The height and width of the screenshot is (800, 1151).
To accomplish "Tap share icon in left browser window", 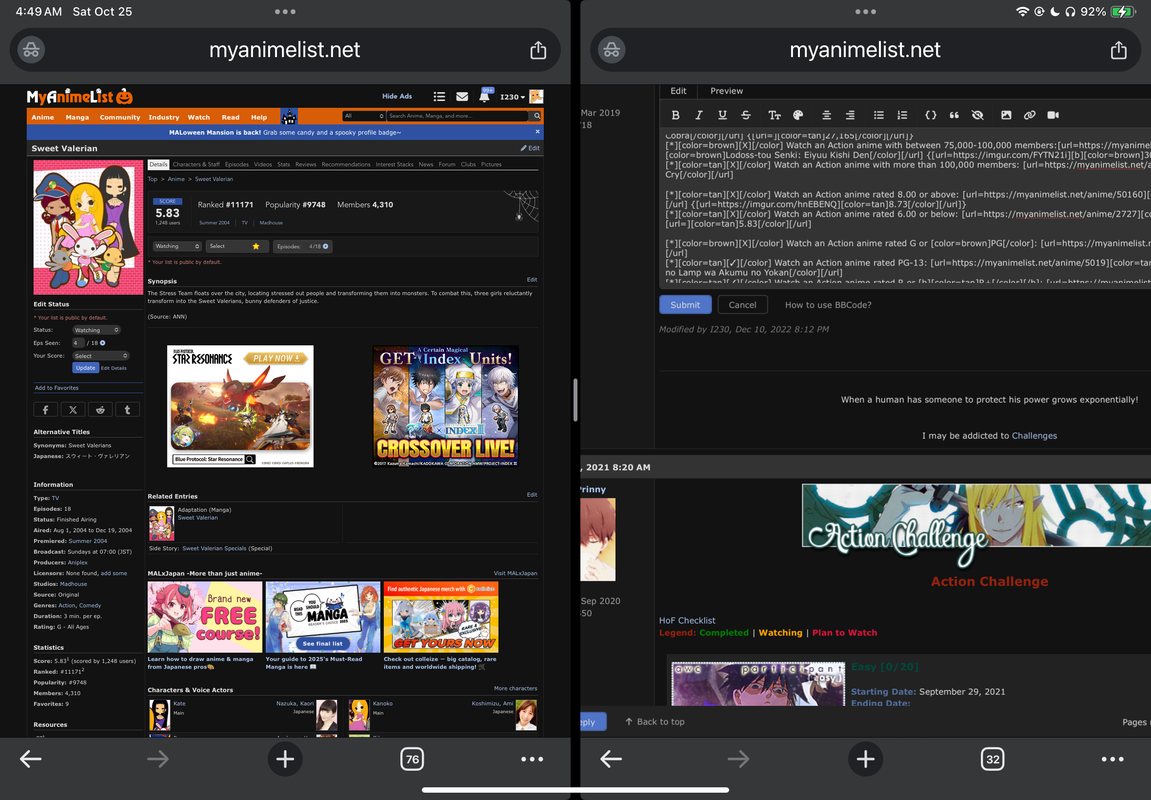I will (538, 50).
